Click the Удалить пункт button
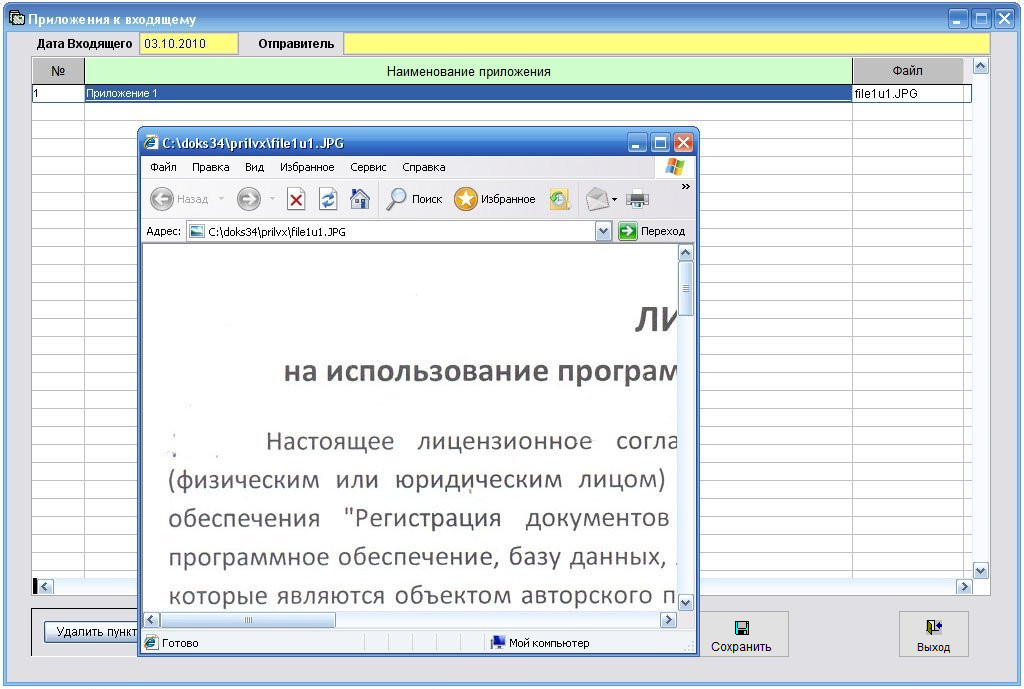 91,632
